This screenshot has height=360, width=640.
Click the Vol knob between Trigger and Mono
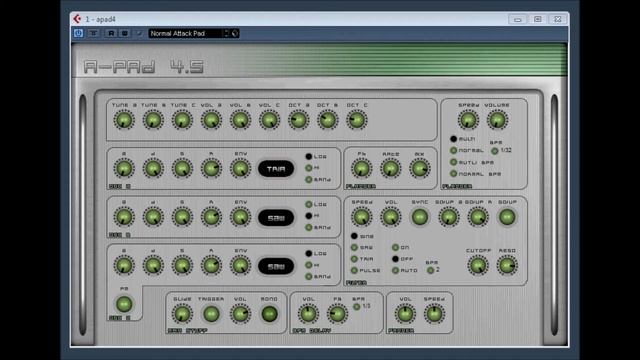point(240,314)
